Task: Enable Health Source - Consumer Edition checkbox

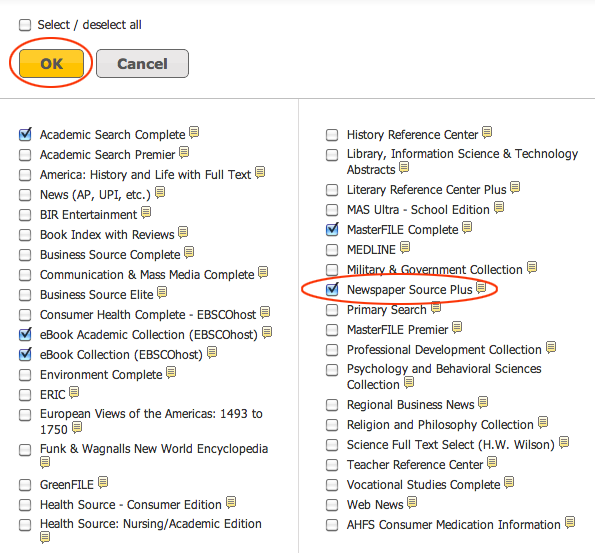Action: [x=25, y=505]
